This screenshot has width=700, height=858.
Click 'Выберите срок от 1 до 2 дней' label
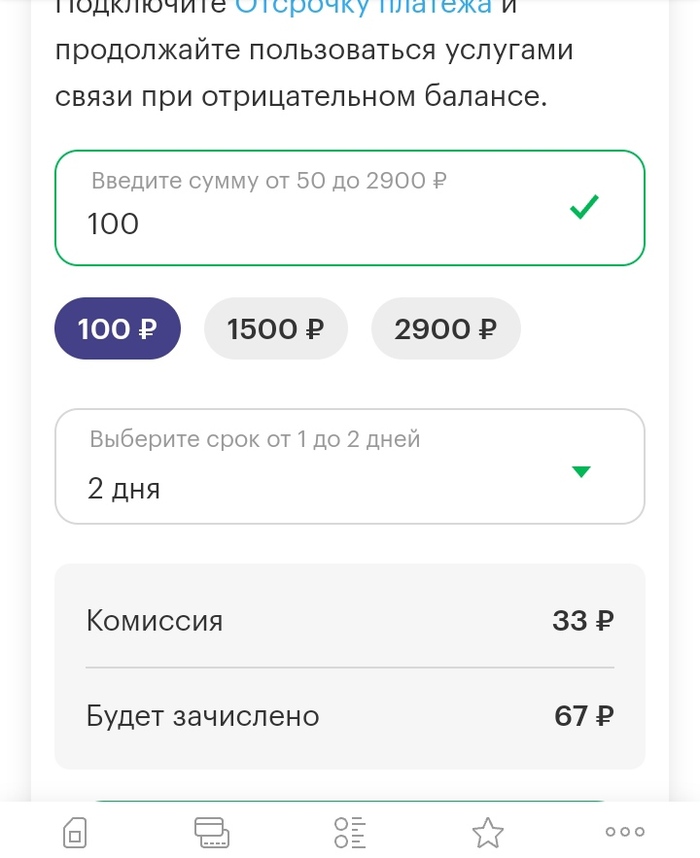tap(255, 439)
